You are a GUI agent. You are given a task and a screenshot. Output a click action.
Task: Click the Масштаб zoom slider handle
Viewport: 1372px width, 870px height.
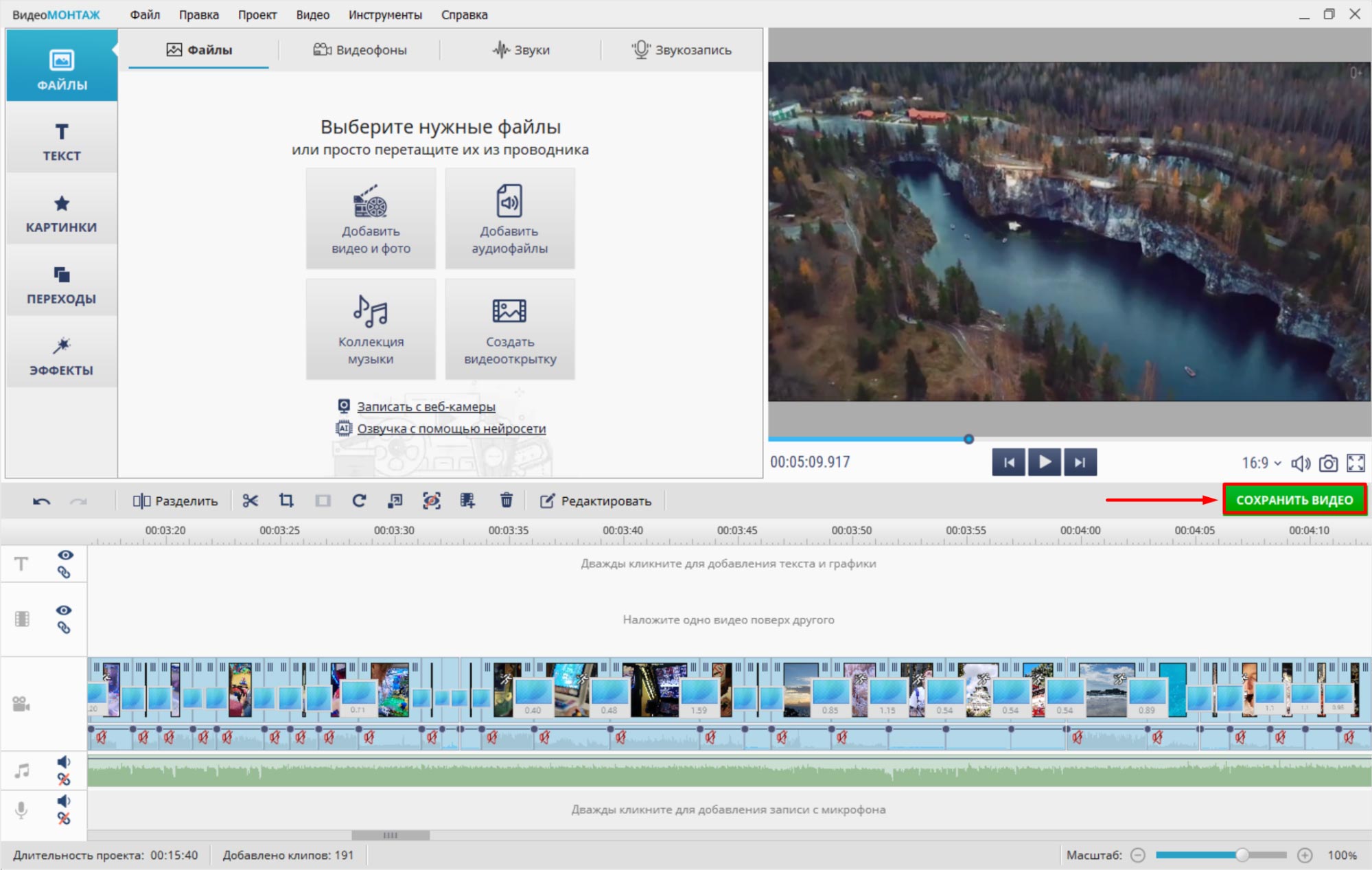coord(1242,855)
